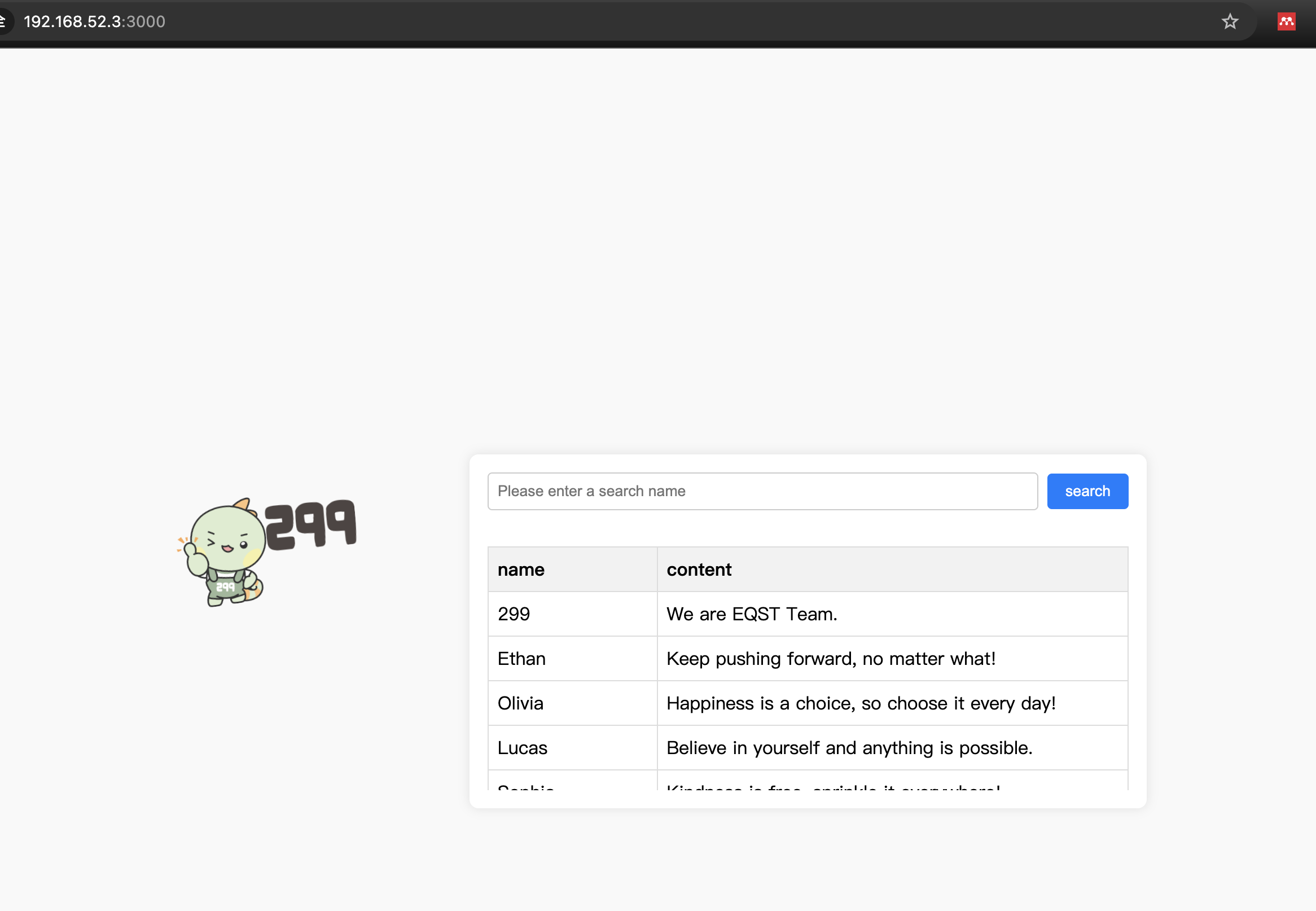The width and height of the screenshot is (1316, 911).
Task: Click the Believe in yourself message
Action: (x=849, y=747)
